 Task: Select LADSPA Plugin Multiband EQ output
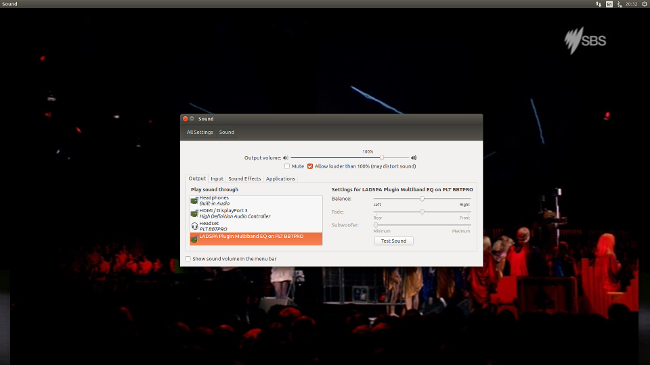(x=256, y=239)
